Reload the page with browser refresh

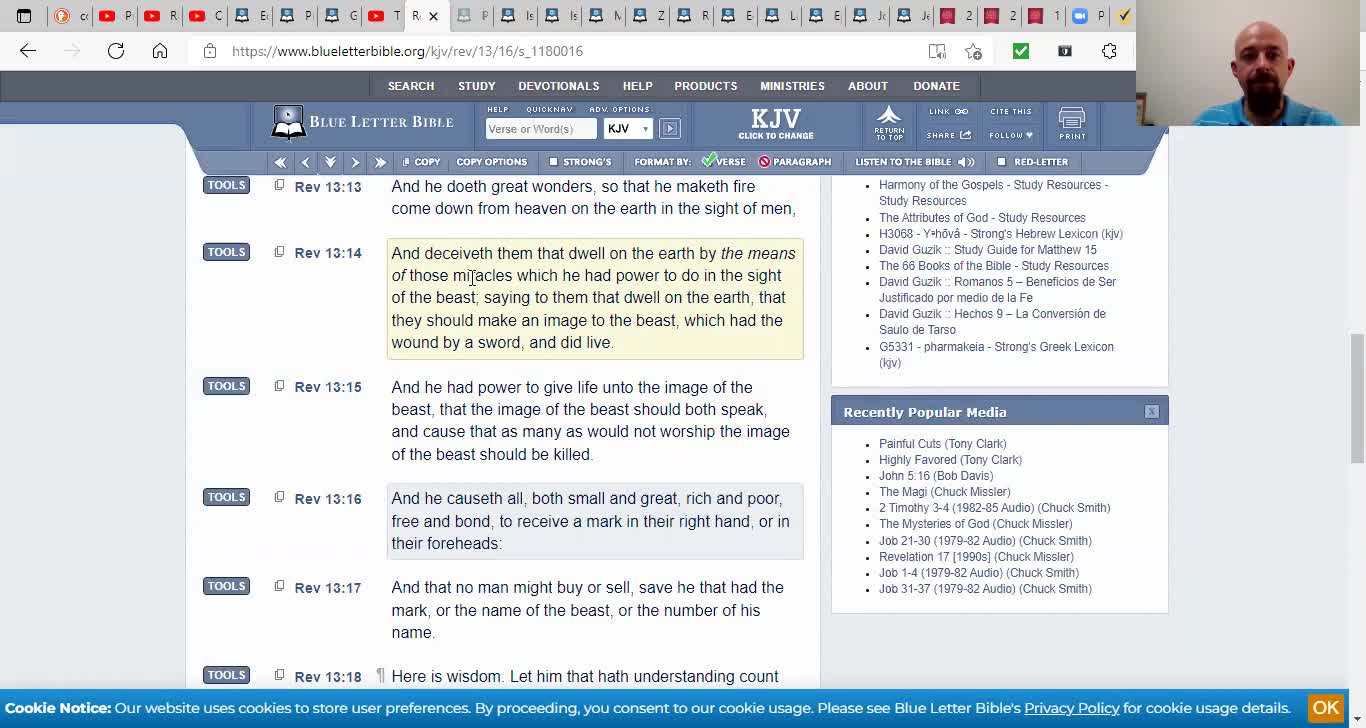pos(116,51)
